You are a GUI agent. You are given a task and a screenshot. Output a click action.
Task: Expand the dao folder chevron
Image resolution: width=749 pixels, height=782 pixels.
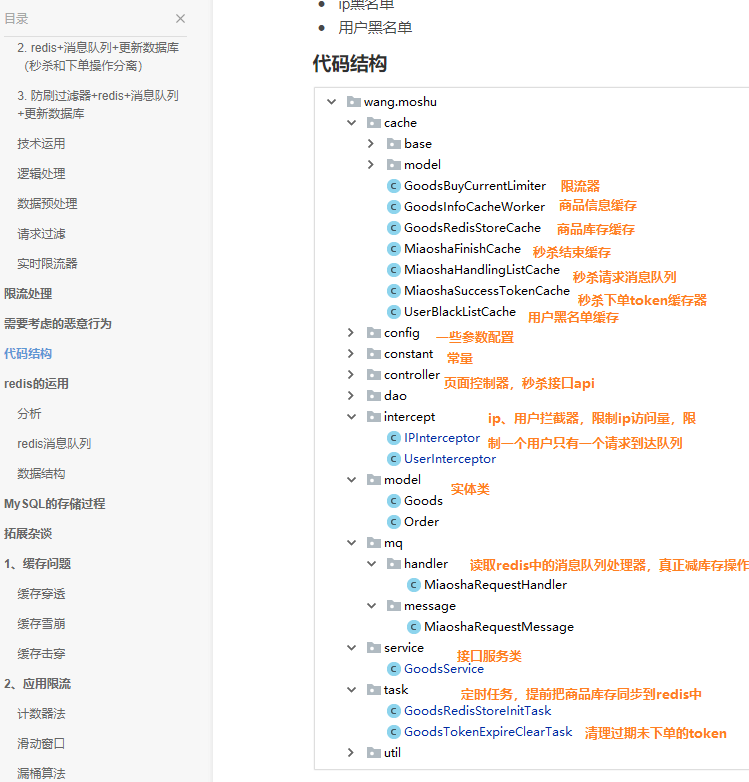[351, 395]
